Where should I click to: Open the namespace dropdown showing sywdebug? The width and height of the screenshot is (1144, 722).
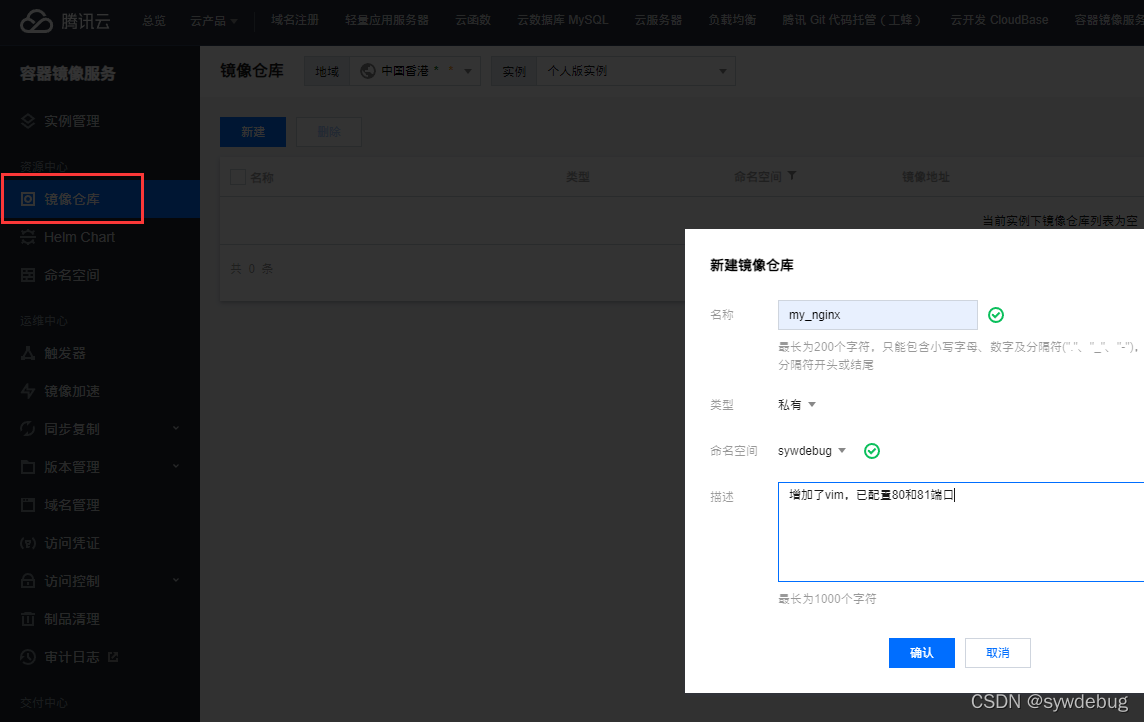click(x=812, y=451)
